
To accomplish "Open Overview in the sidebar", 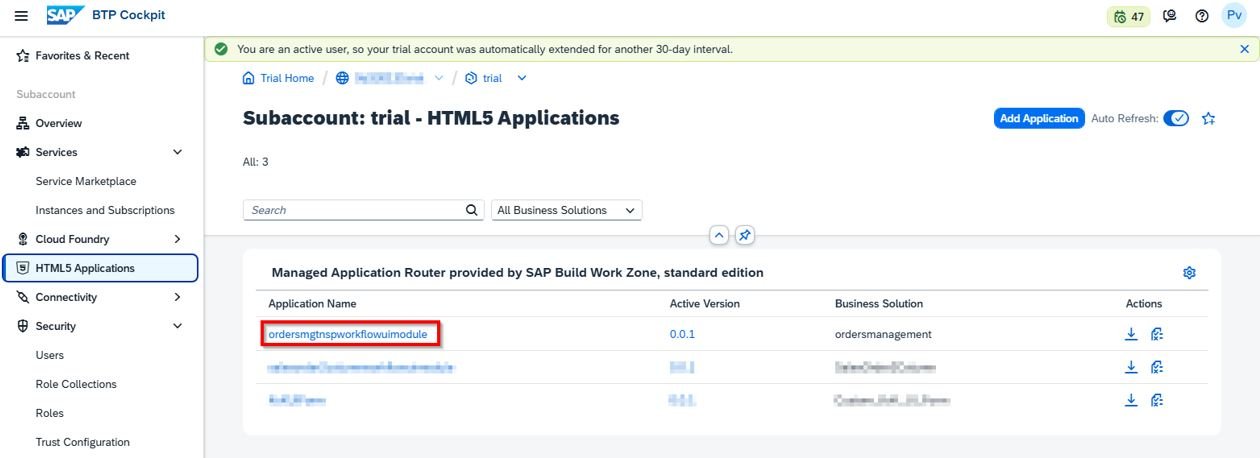I will click(58, 123).
